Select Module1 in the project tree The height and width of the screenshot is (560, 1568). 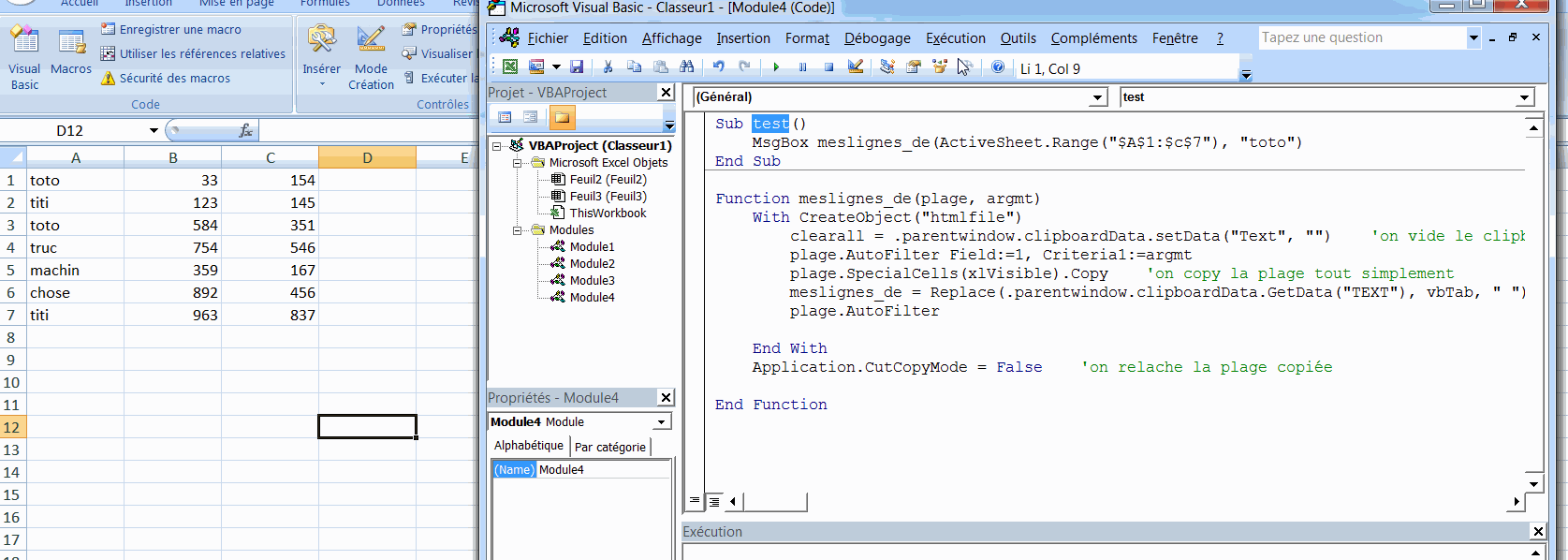[592, 247]
